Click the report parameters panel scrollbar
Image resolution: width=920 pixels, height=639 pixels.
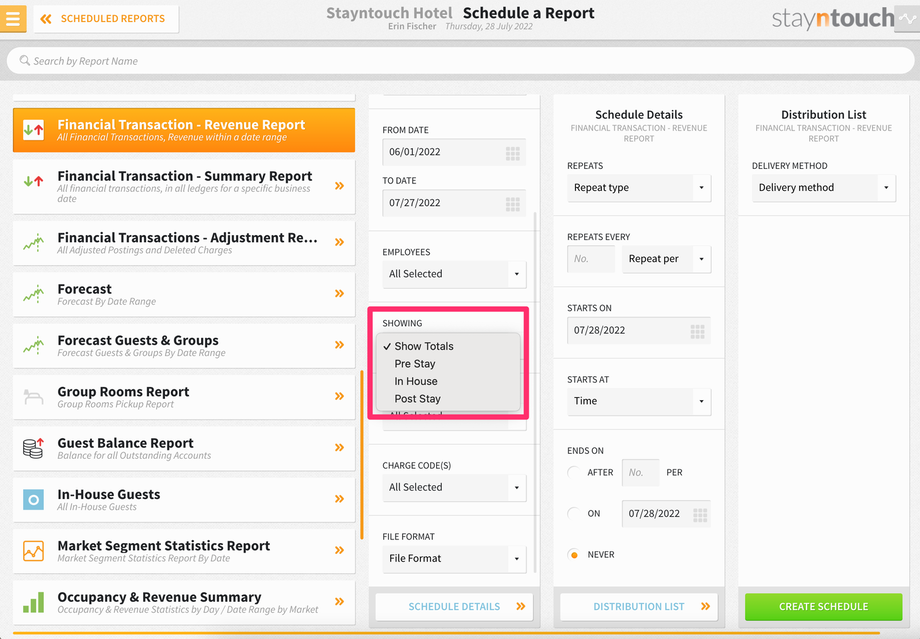(535, 392)
